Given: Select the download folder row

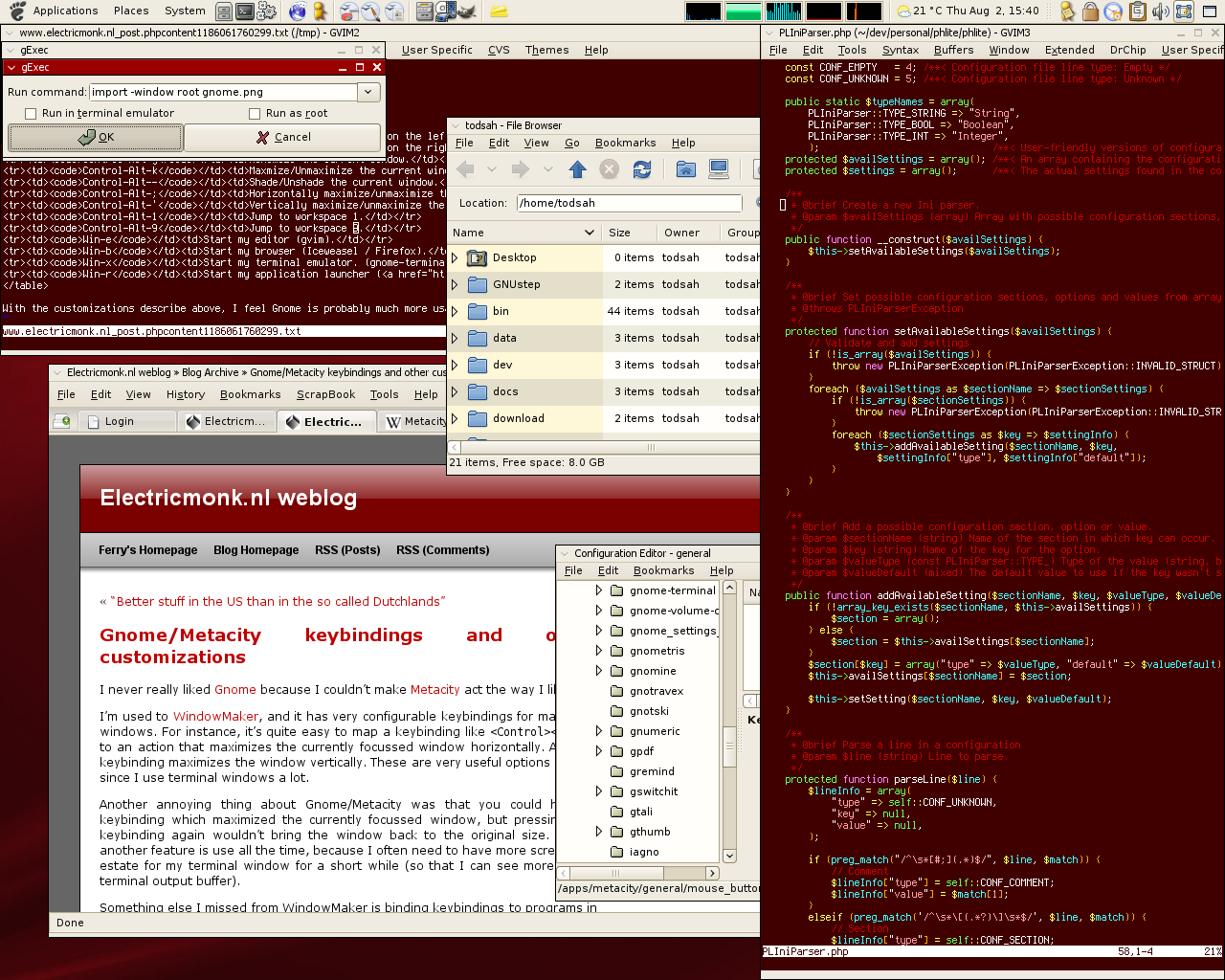Looking at the screenshot, I should tap(603, 418).
